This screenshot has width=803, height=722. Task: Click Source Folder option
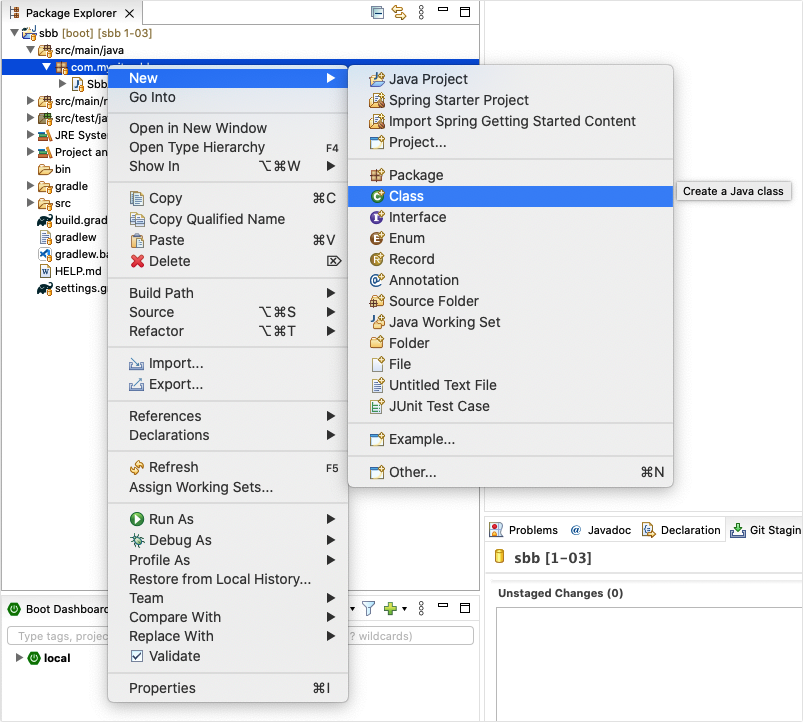510,301
